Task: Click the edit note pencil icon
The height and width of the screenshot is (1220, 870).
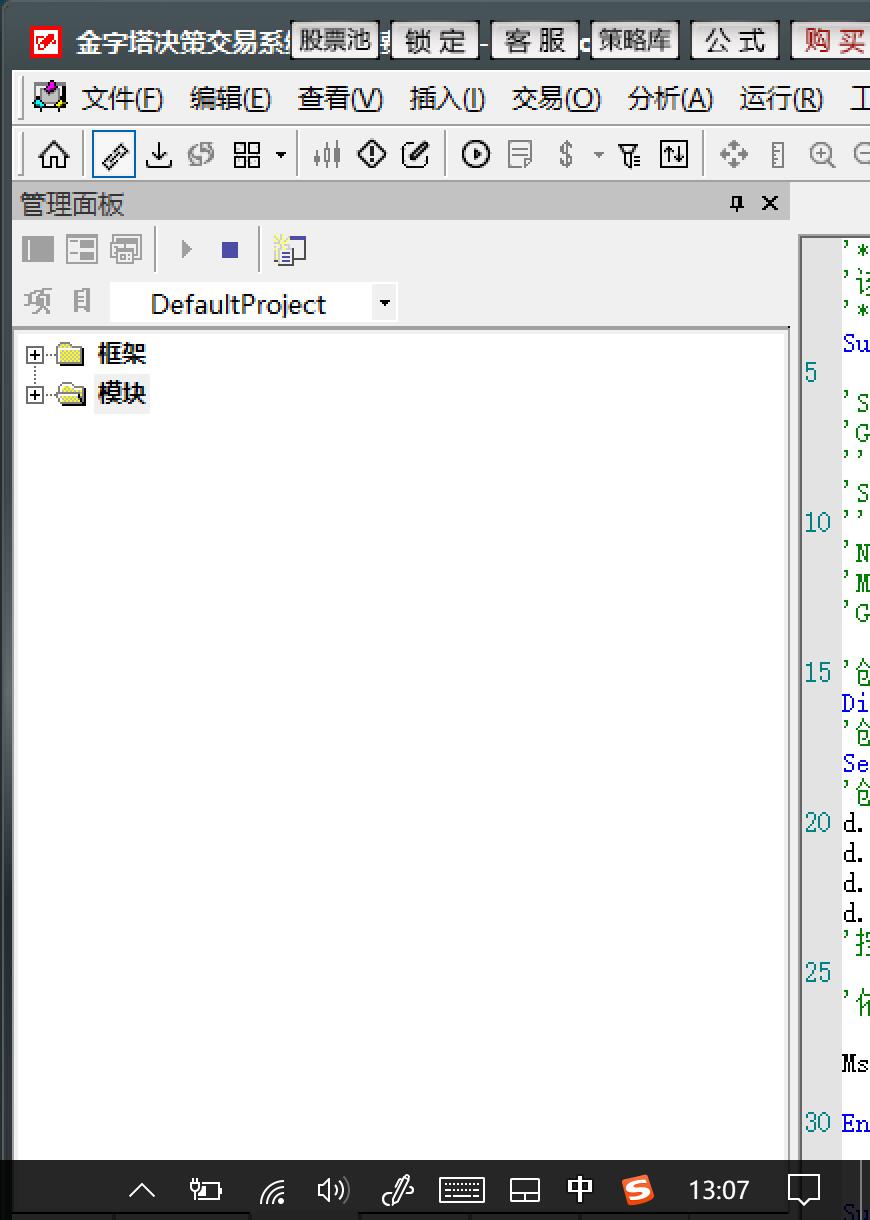Action: pyautogui.click(x=415, y=155)
